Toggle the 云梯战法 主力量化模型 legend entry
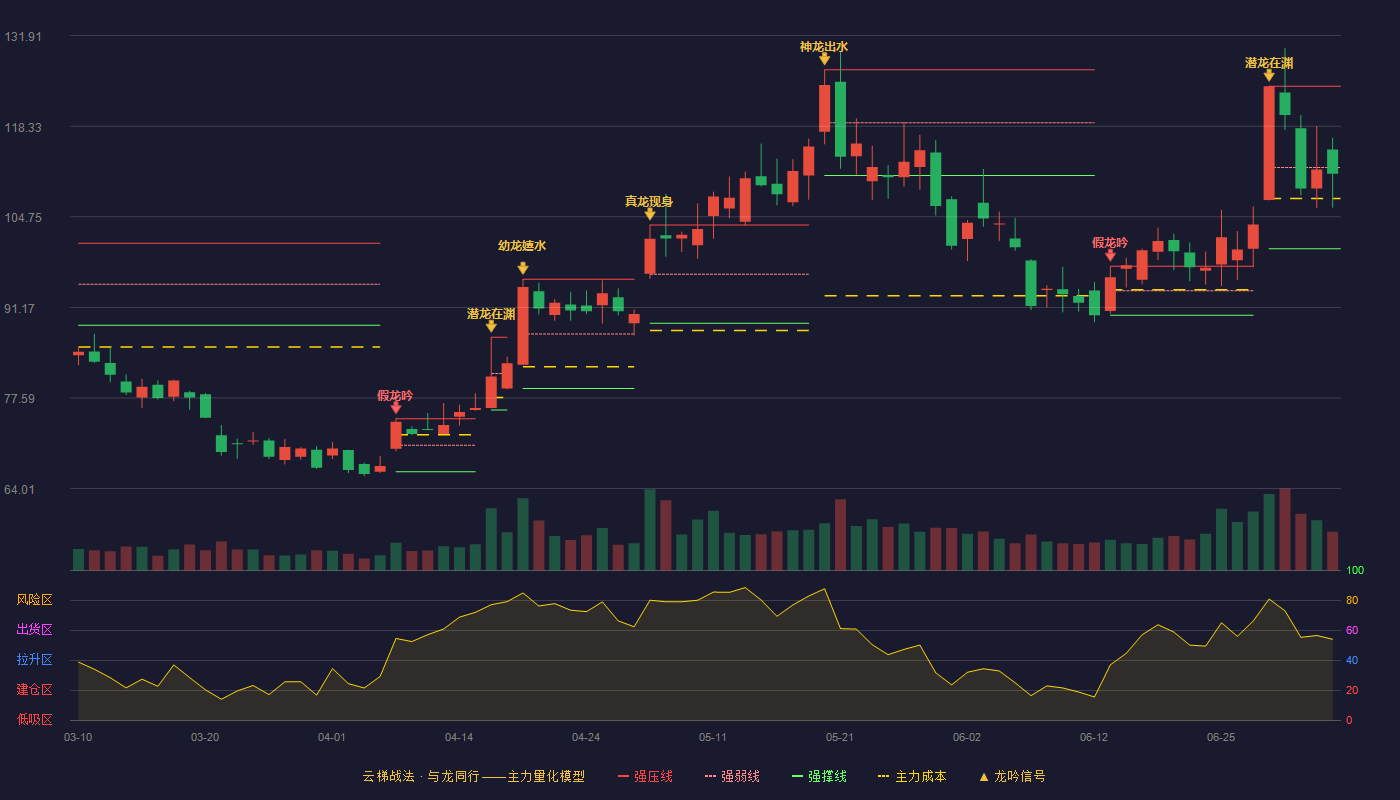The height and width of the screenshot is (800, 1400). (x=473, y=776)
